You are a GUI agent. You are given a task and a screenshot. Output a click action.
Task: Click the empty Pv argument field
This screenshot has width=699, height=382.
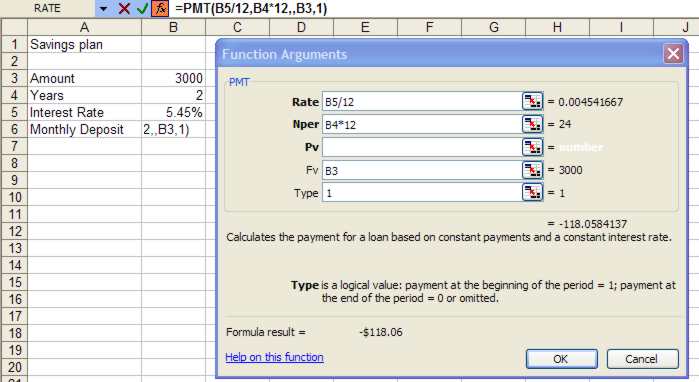pyautogui.click(x=421, y=147)
